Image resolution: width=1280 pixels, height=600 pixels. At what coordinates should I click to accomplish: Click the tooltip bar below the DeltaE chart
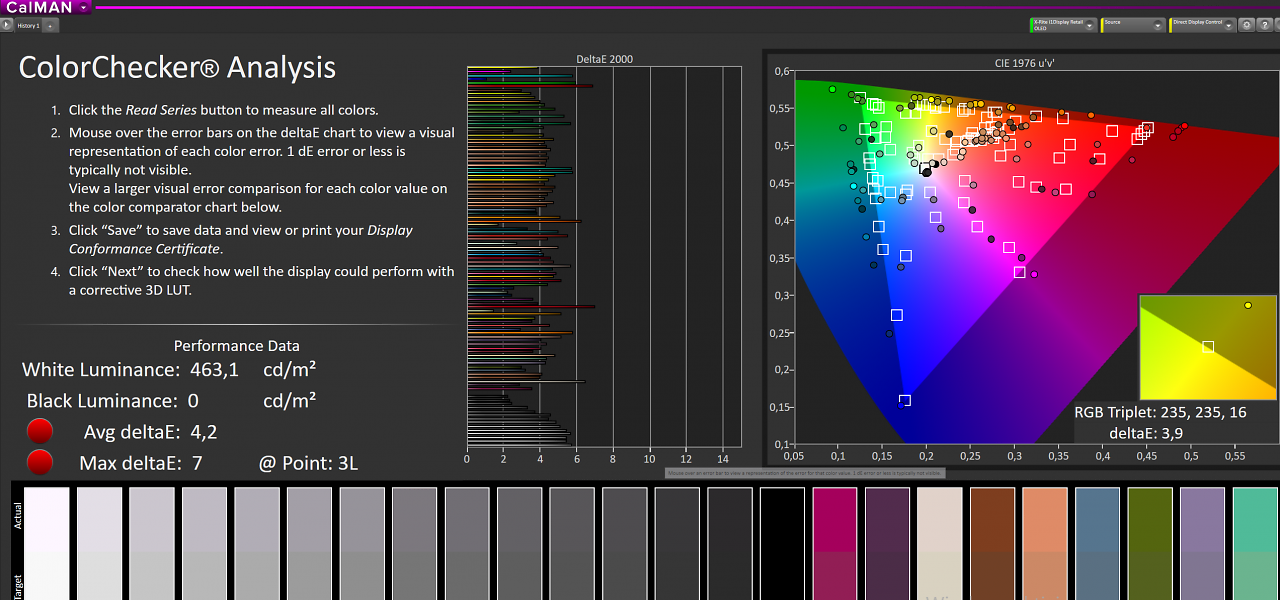tap(804, 472)
